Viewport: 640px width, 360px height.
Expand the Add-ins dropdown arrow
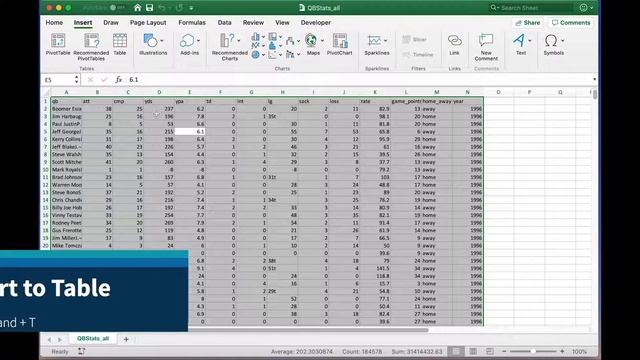tap(198, 40)
